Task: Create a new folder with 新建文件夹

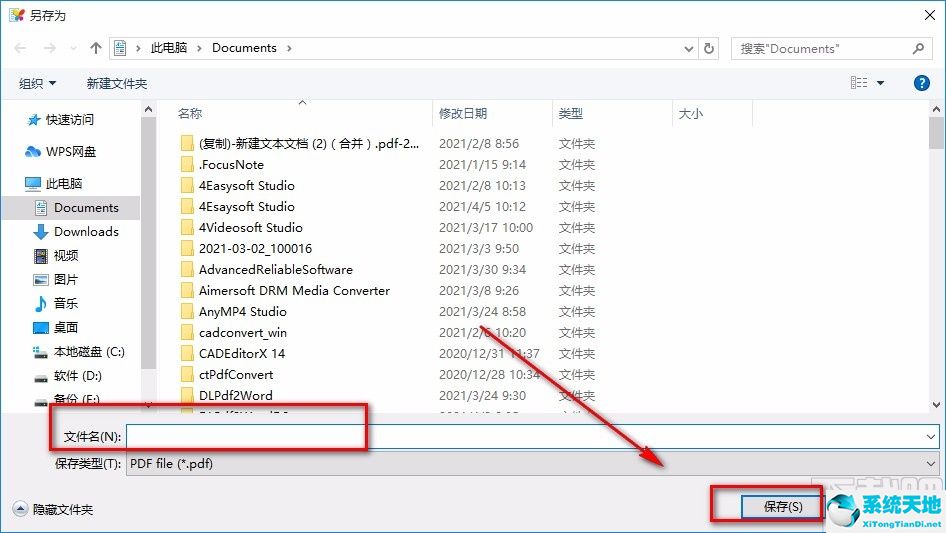Action: click(x=116, y=83)
